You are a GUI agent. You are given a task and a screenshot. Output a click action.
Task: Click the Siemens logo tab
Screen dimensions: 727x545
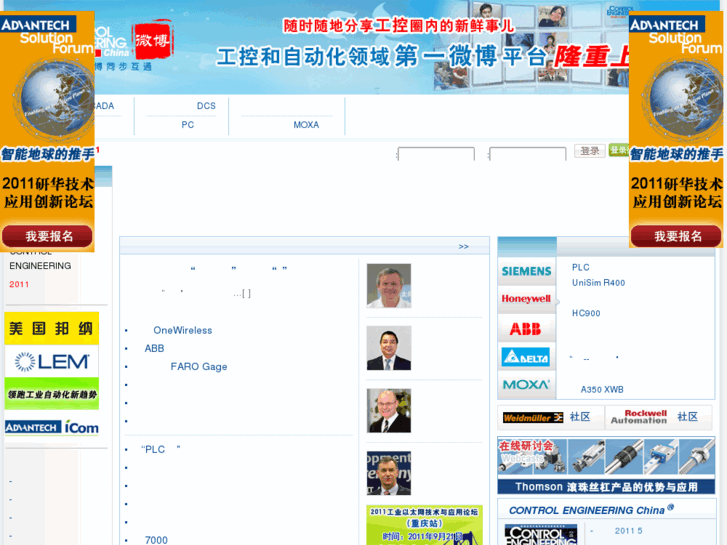tap(526, 271)
